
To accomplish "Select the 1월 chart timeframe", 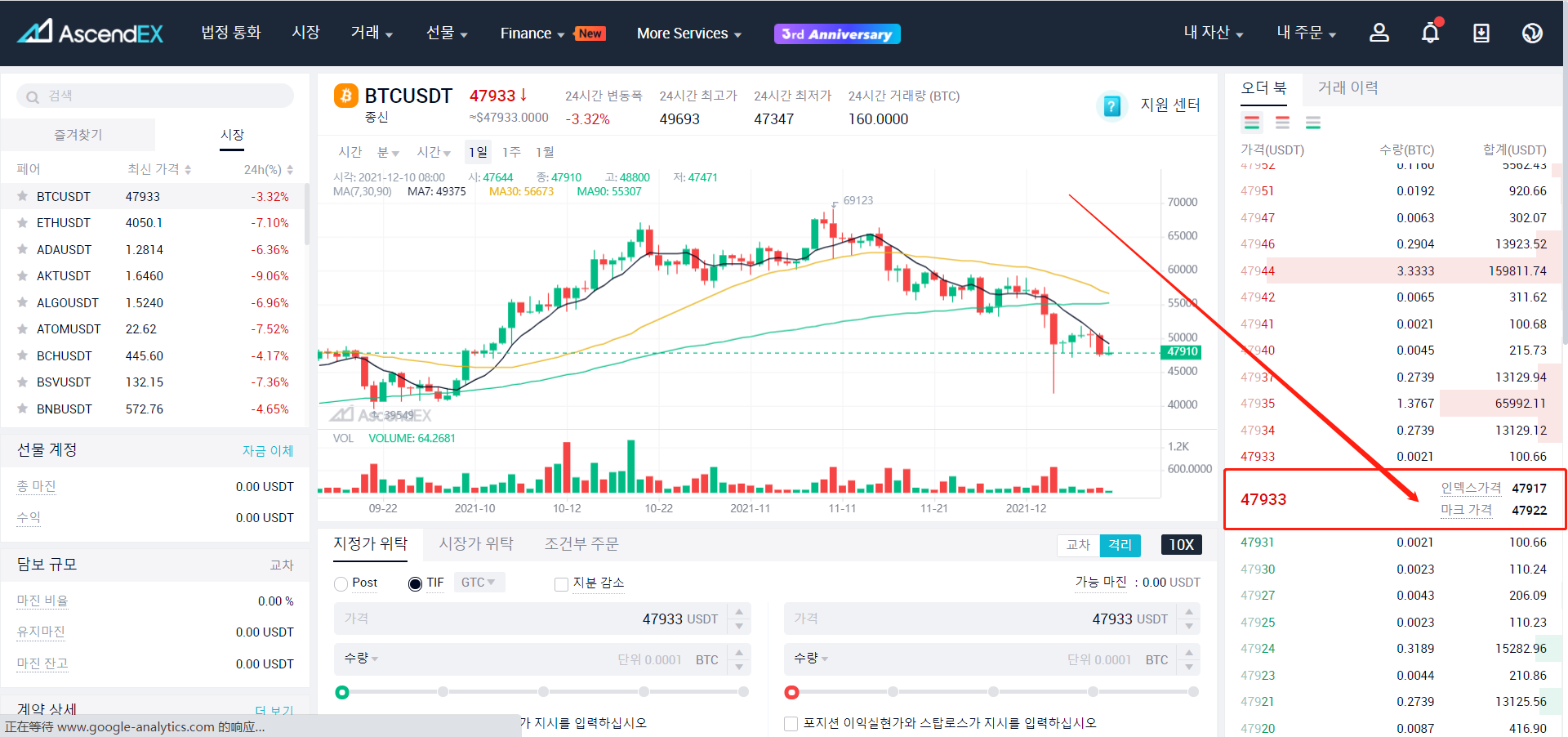I will click(545, 152).
